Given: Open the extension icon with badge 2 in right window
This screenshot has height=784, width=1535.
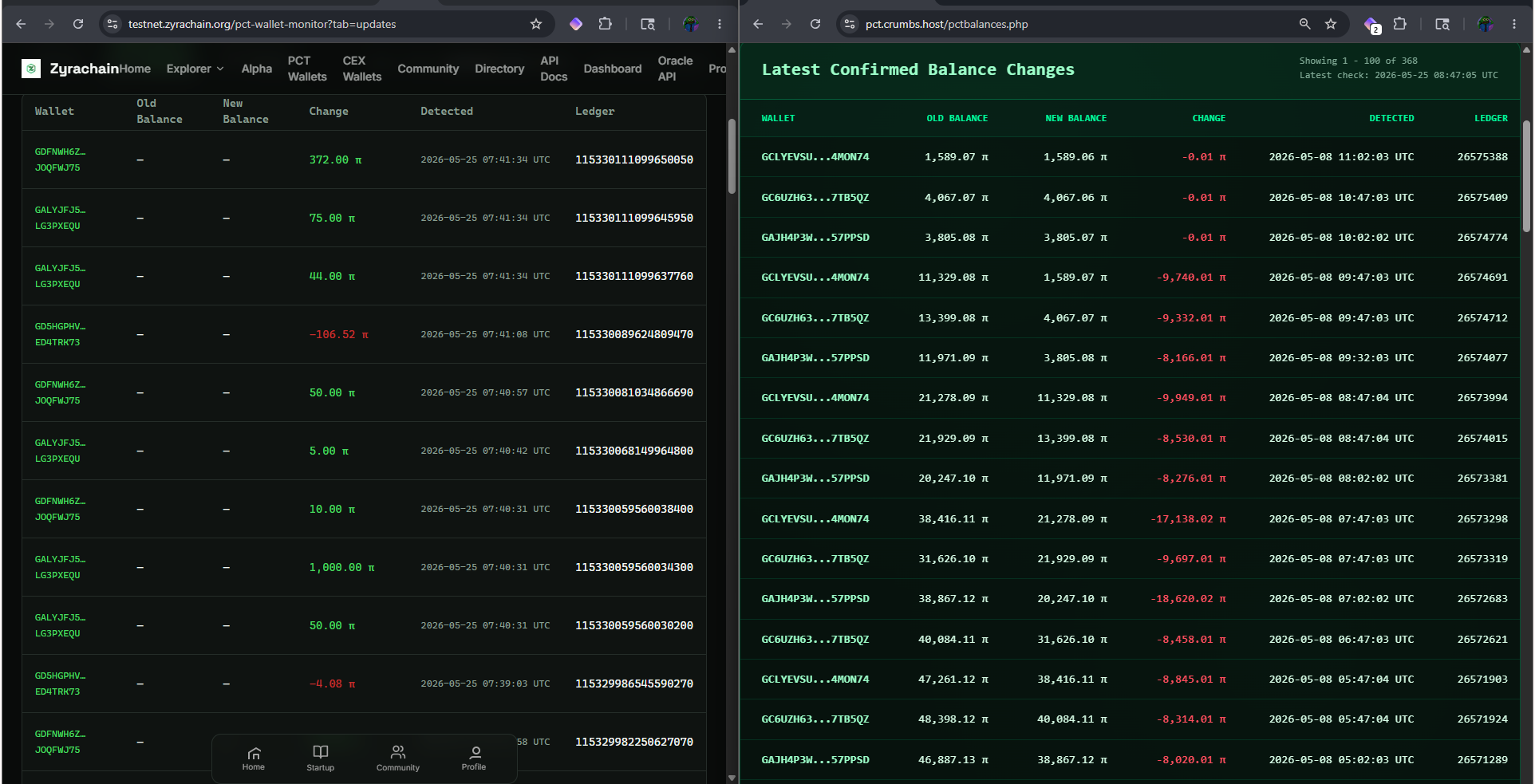Looking at the screenshot, I should pyautogui.click(x=1371, y=25).
